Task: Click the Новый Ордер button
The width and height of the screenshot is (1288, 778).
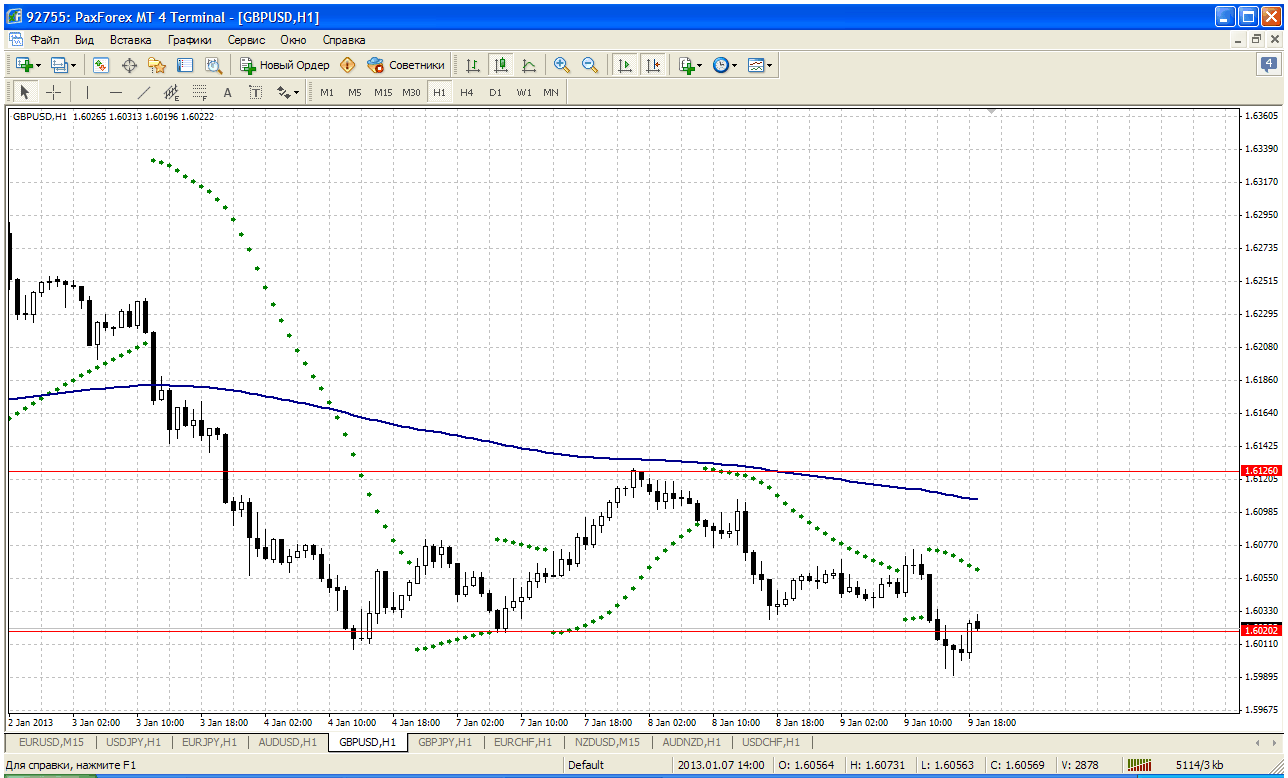Action: coord(284,65)
